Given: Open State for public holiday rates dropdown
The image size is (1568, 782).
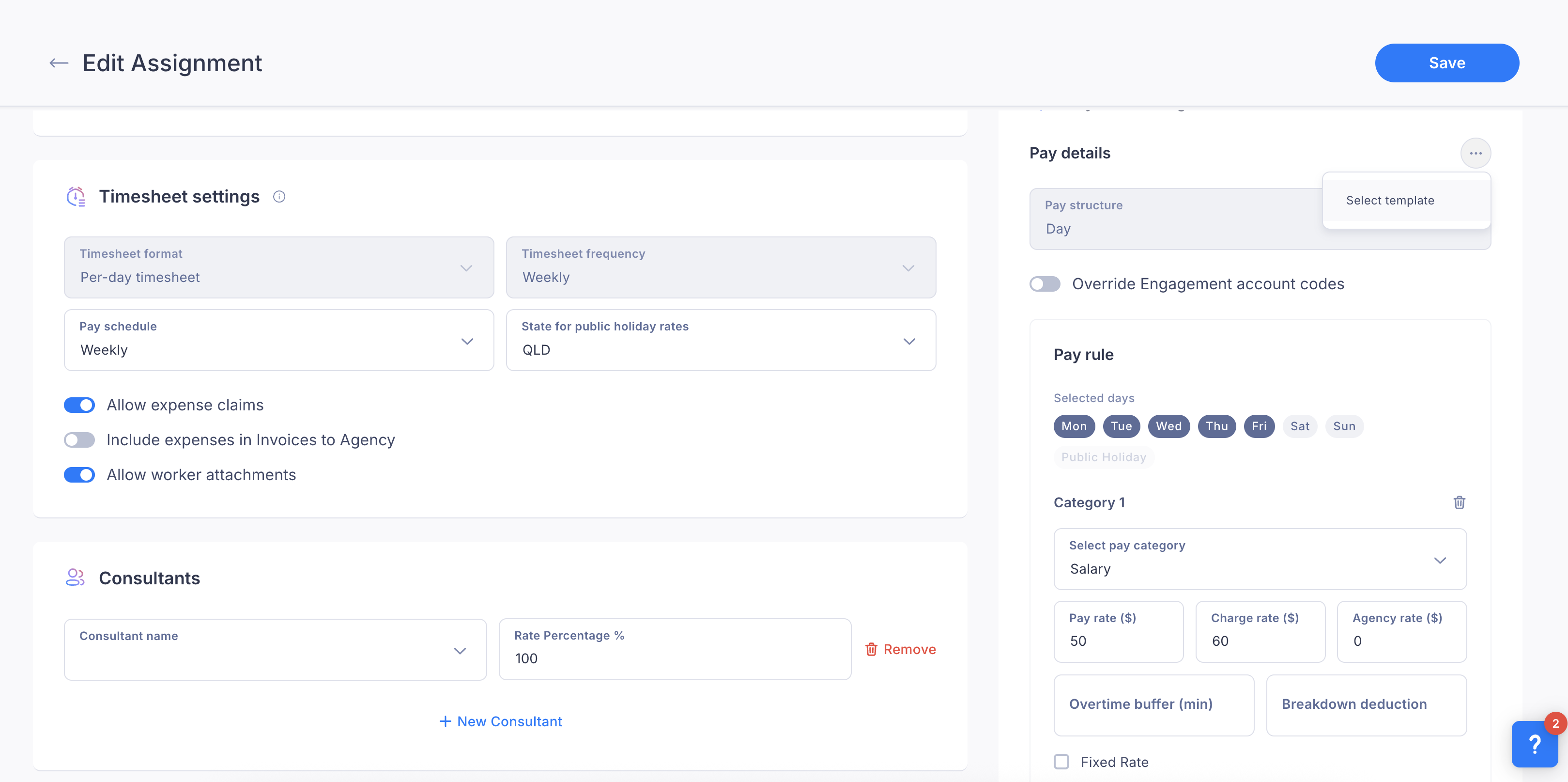Looking at the screenshot, I should tap(721, 340).
